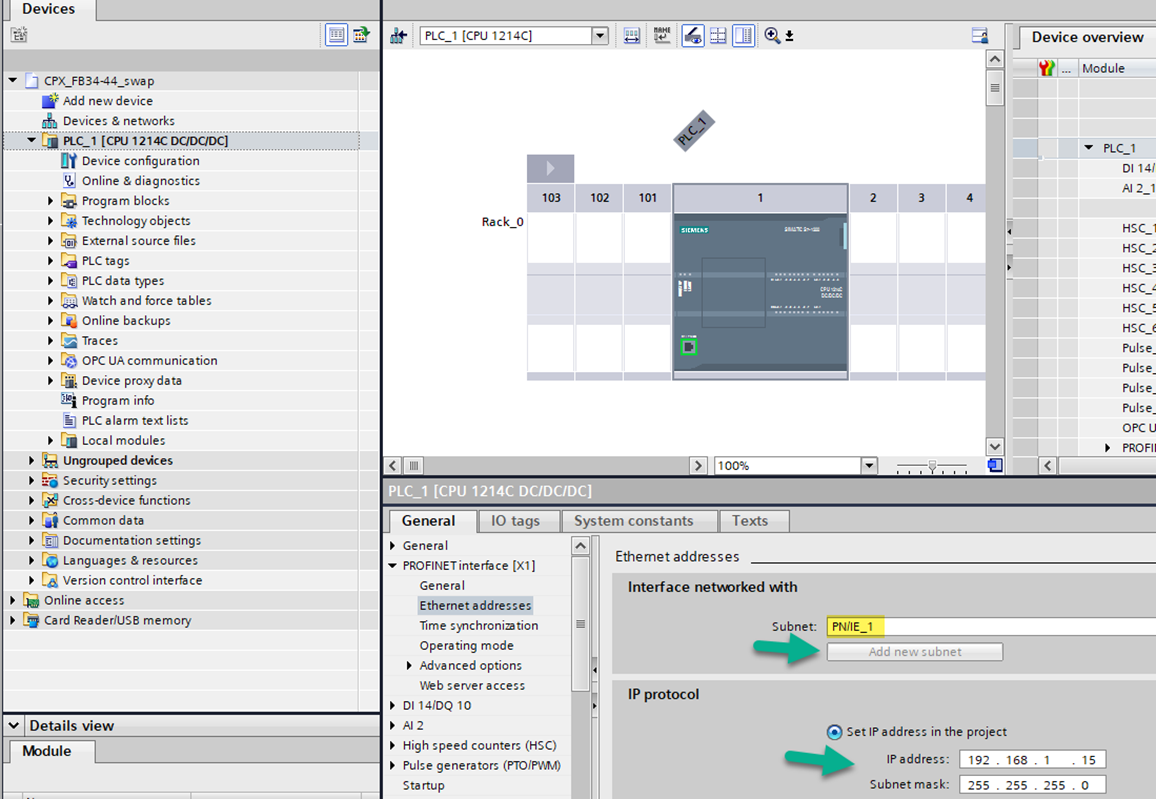
Task: Select rack slot 101 header
Action: click(x=647, y=198)
